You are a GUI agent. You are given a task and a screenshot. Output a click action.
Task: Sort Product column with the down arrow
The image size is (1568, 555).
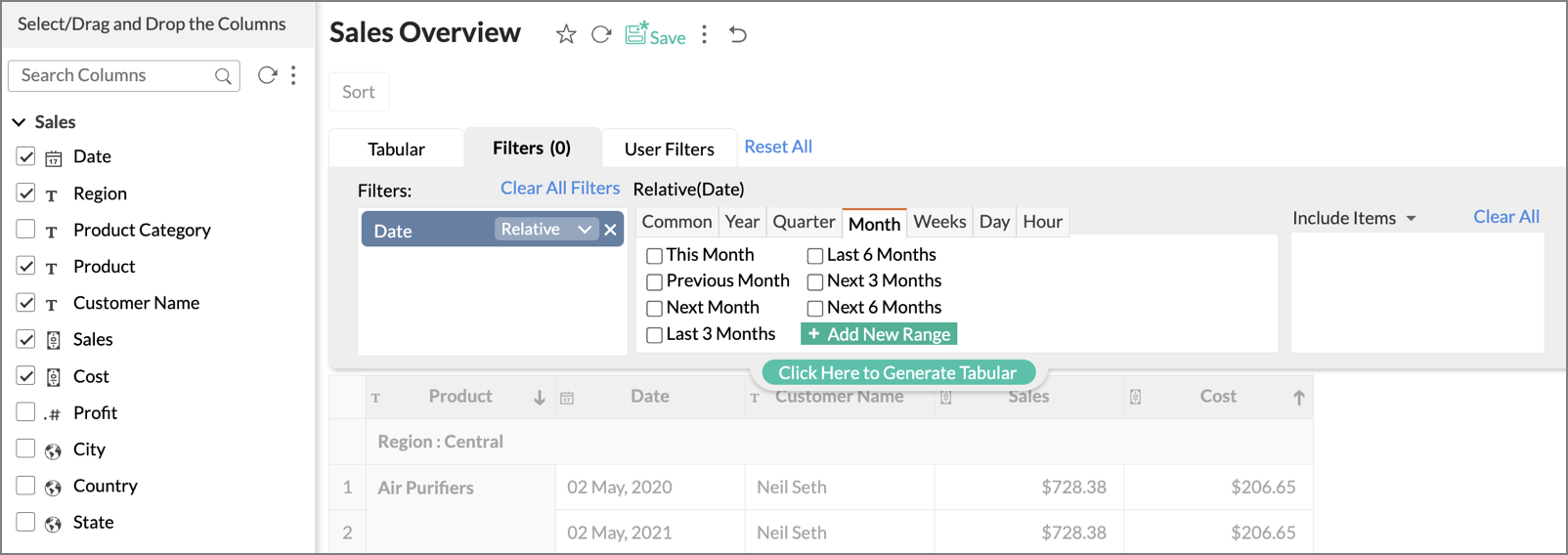[539, 398]
